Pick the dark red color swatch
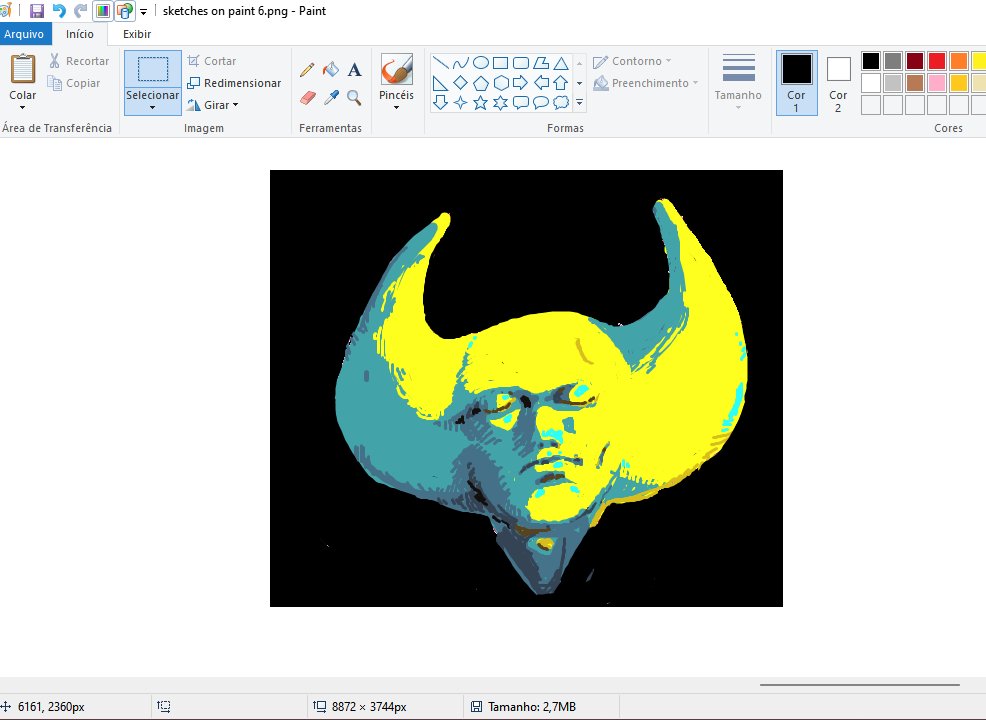Image resolution: width=986 pixels, height=720 pixels. (915, 61)
